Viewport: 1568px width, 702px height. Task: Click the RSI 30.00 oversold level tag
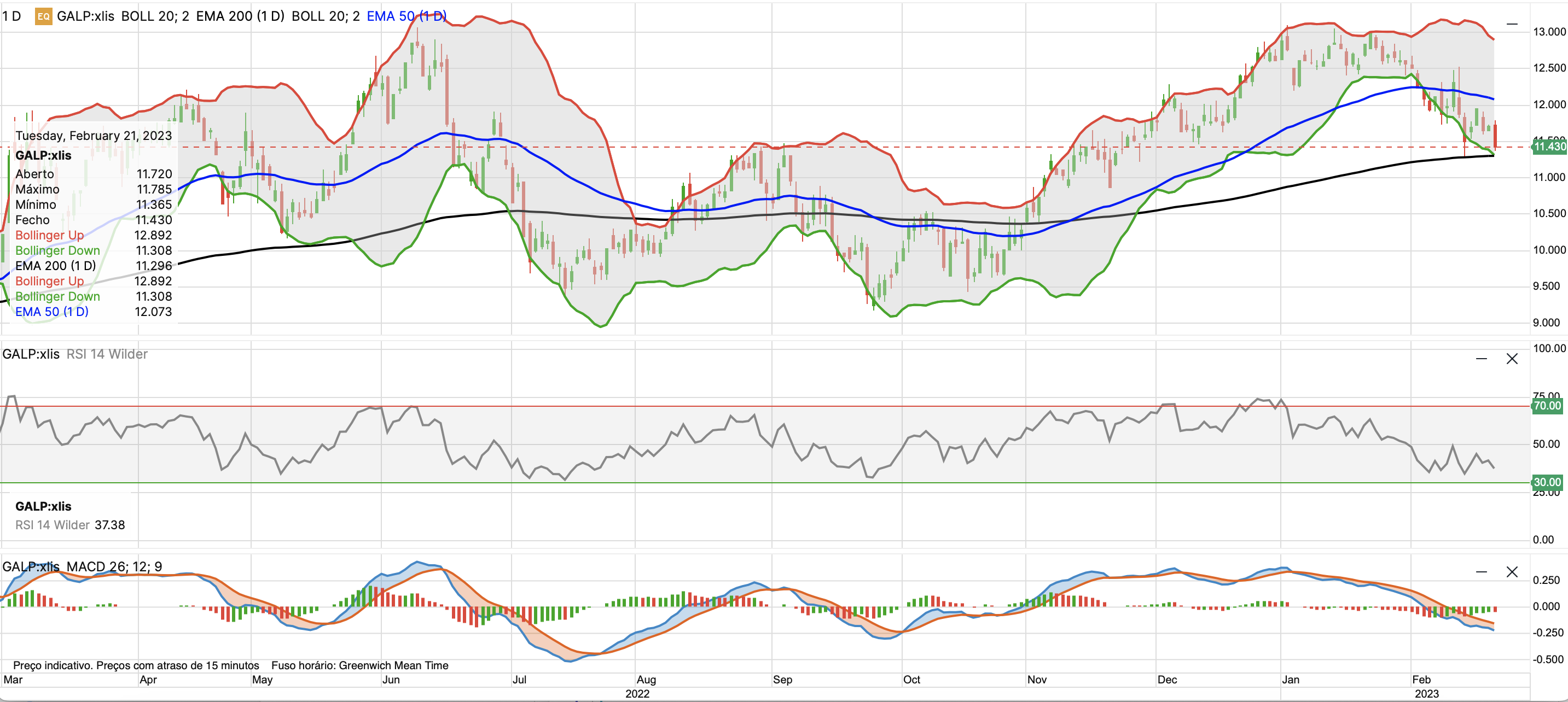[x=1547, y=482]
